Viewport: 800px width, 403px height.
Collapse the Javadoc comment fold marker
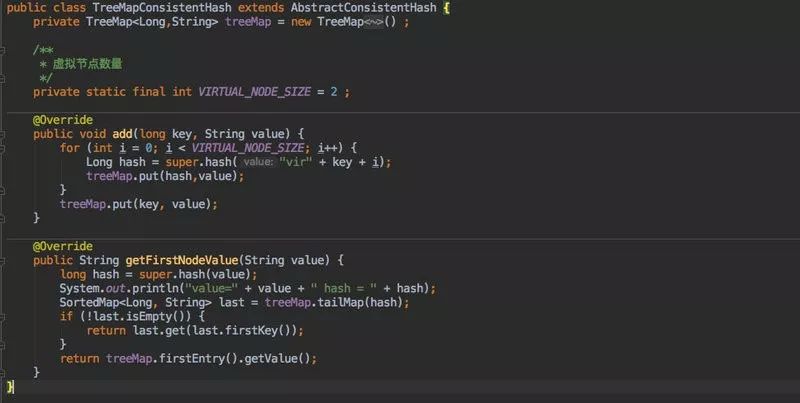tap(2, 50)
